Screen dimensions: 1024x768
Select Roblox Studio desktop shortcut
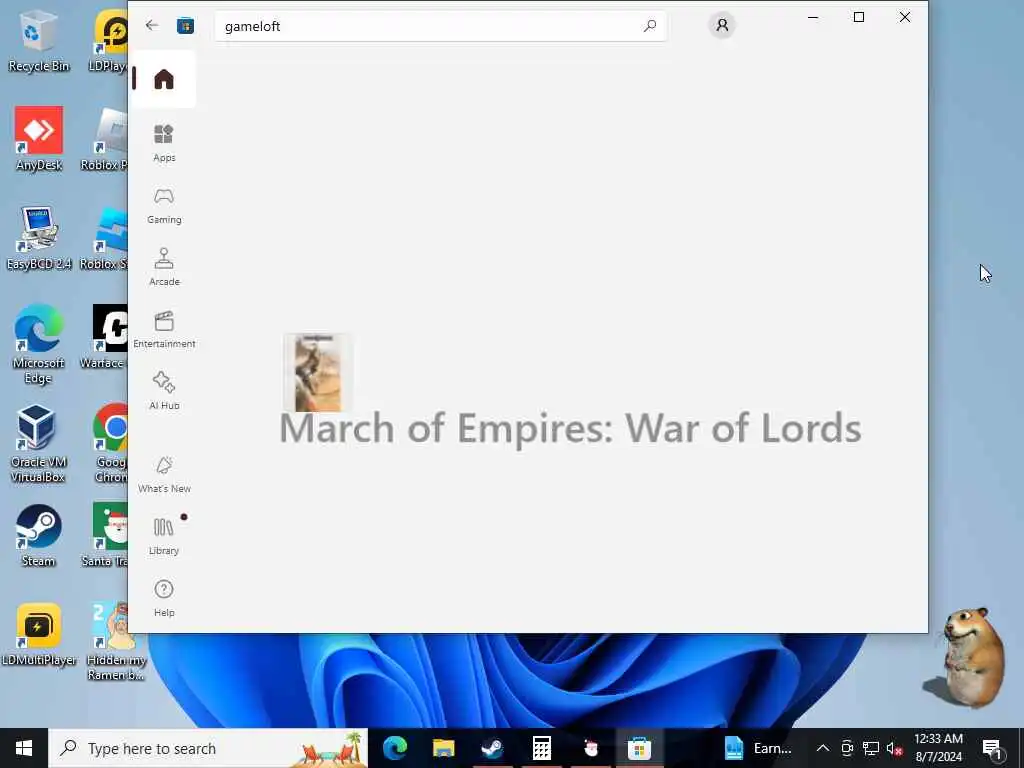coord(106,238)
